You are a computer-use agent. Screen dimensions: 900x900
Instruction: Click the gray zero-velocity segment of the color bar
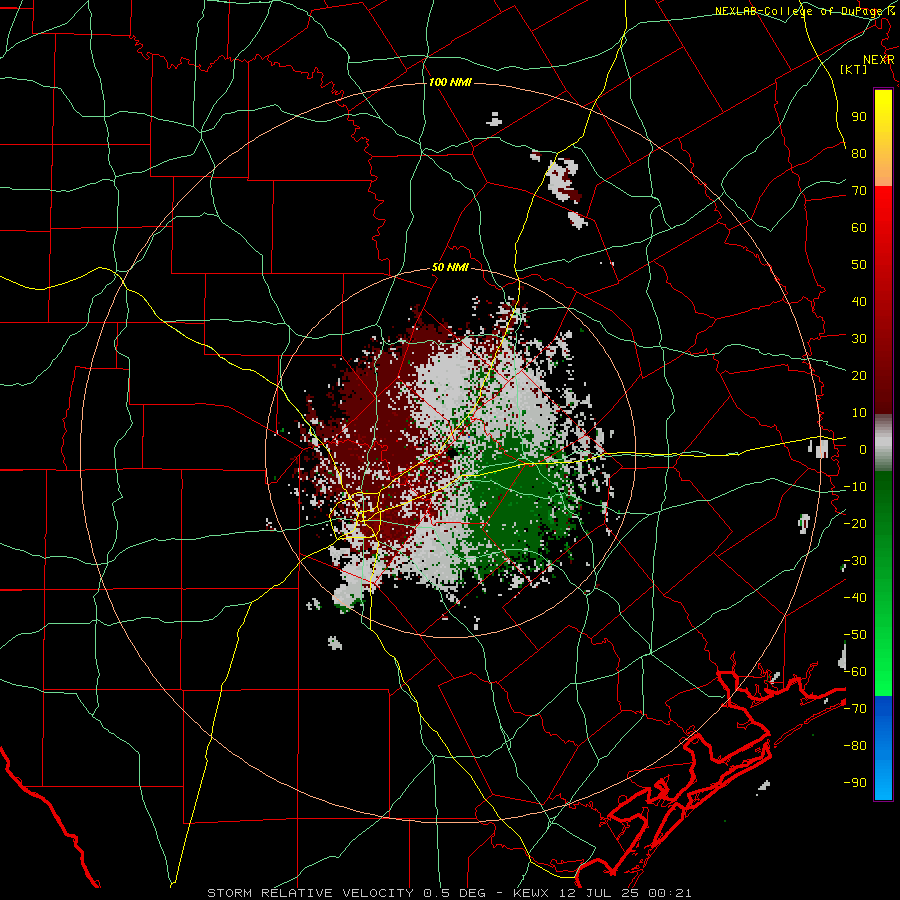[883, 443]
